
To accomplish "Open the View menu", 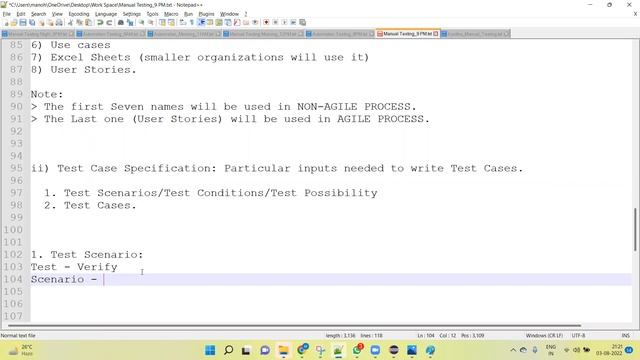I will click(57, 14).
